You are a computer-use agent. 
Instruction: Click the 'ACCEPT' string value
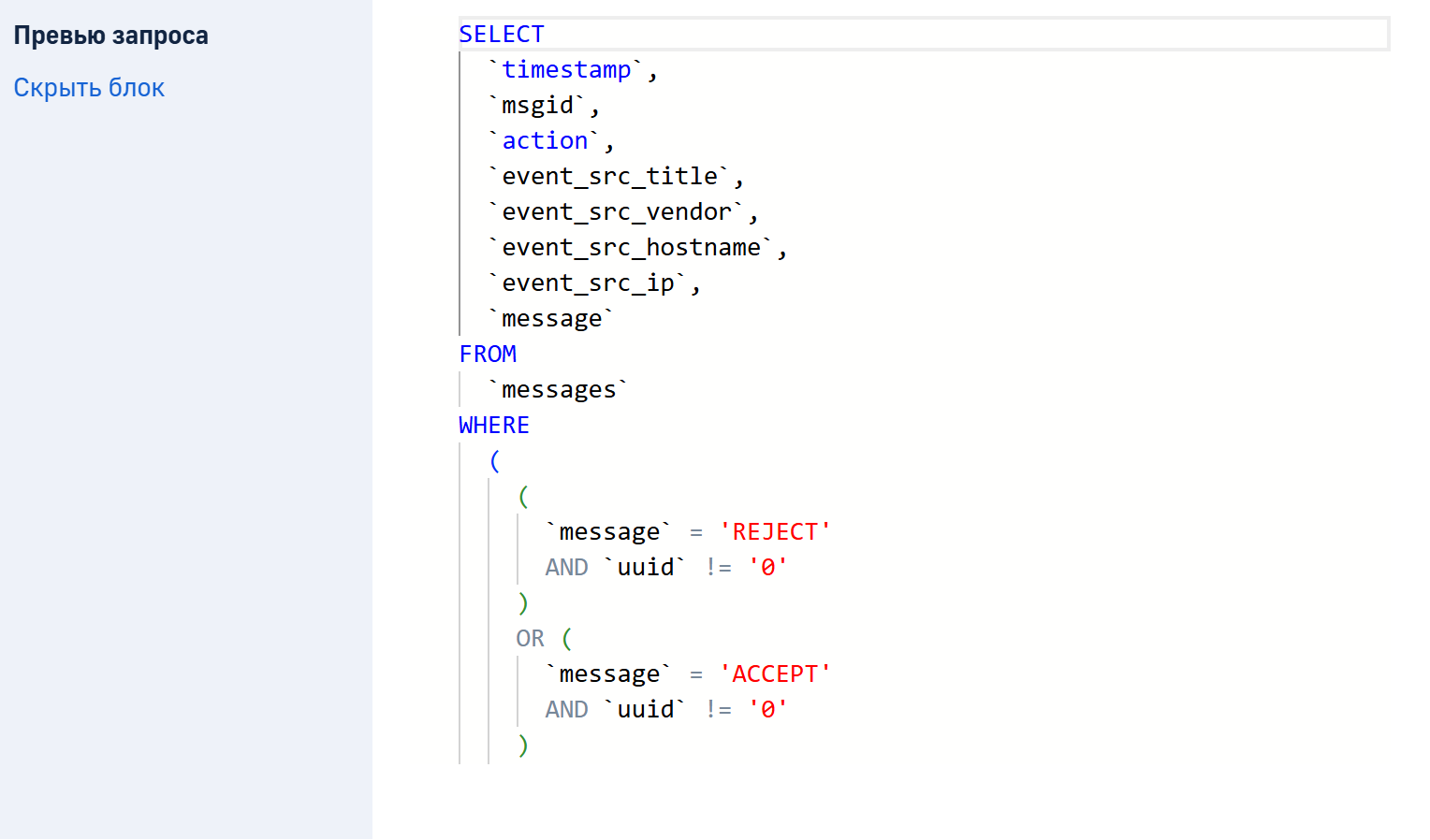coord(775,674)
